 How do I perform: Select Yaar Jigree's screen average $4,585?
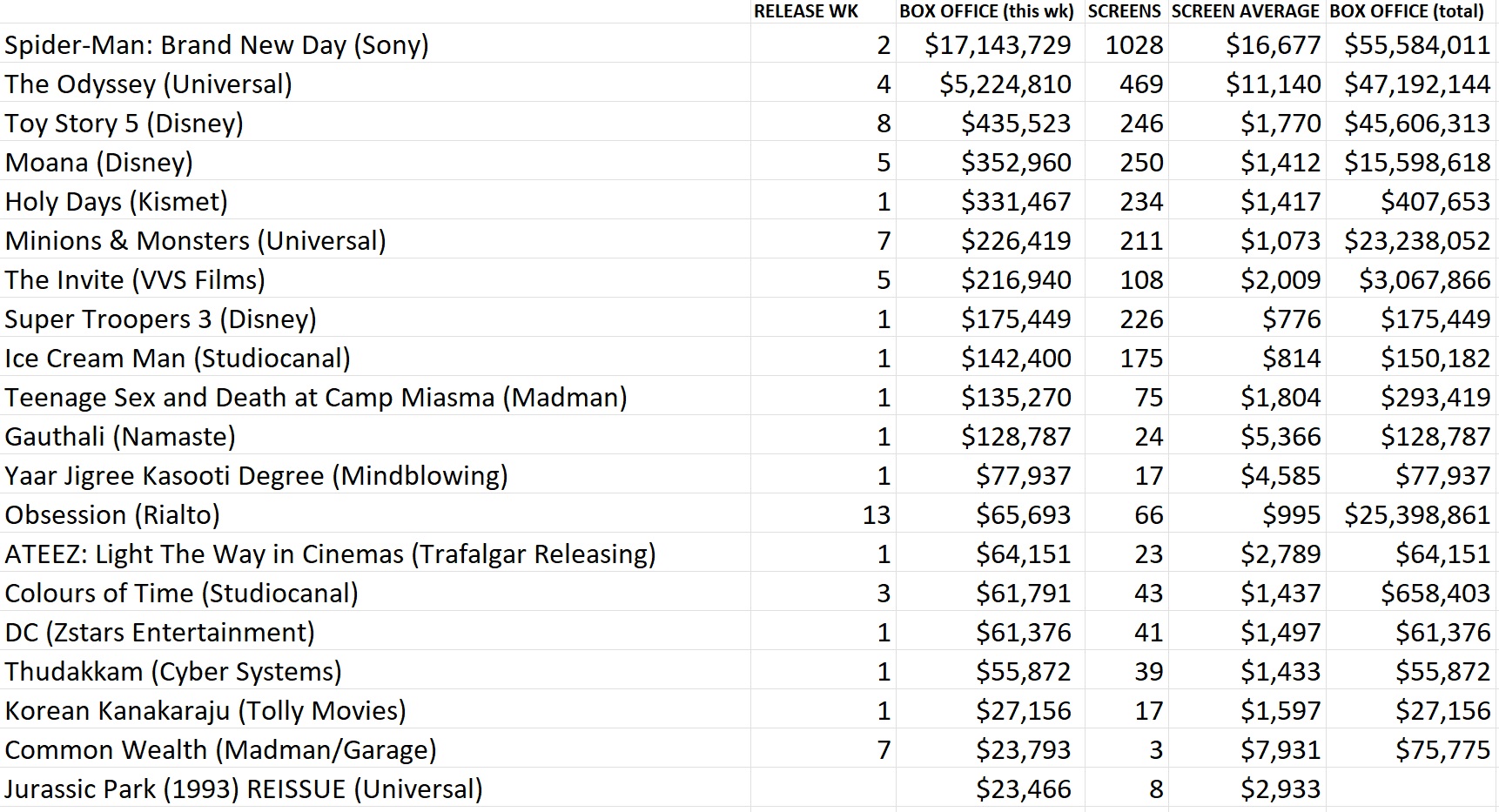pos(1281,476)
